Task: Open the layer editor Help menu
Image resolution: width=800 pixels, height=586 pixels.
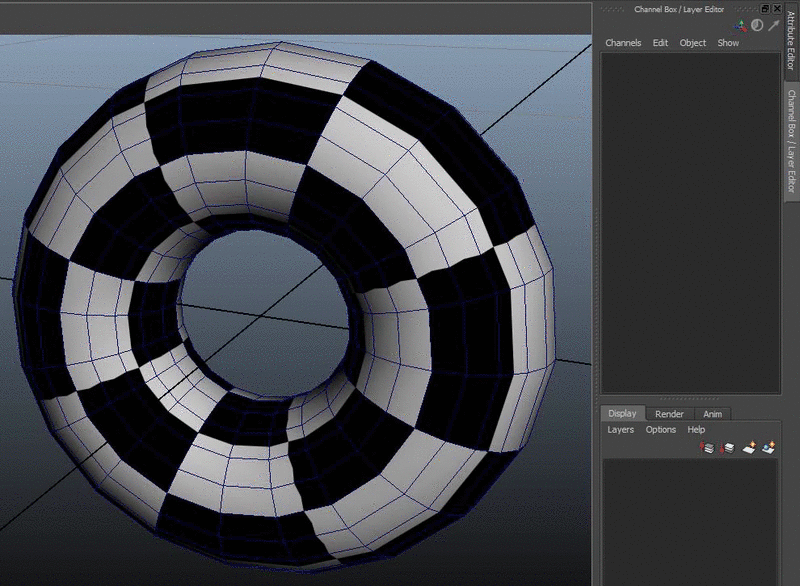Action: coord(696,430)
